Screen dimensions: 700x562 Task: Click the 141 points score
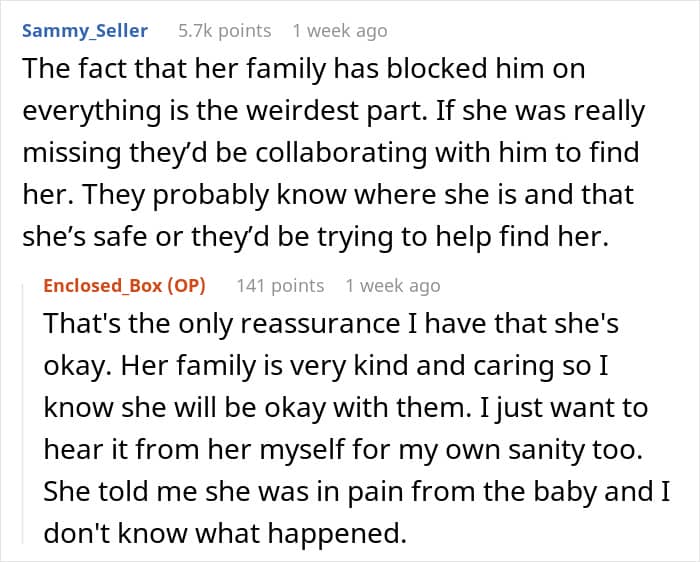[280, 286]
